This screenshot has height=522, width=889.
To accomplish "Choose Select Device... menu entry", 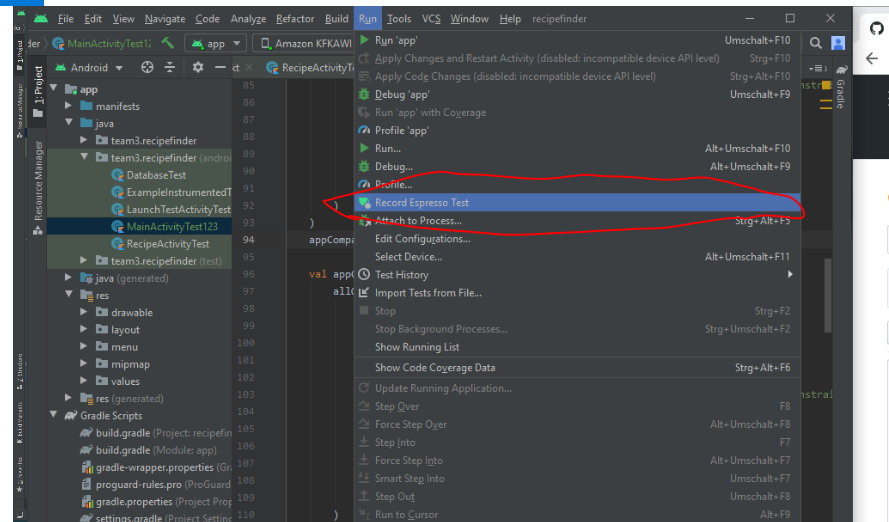I will (x=577, y=257).
